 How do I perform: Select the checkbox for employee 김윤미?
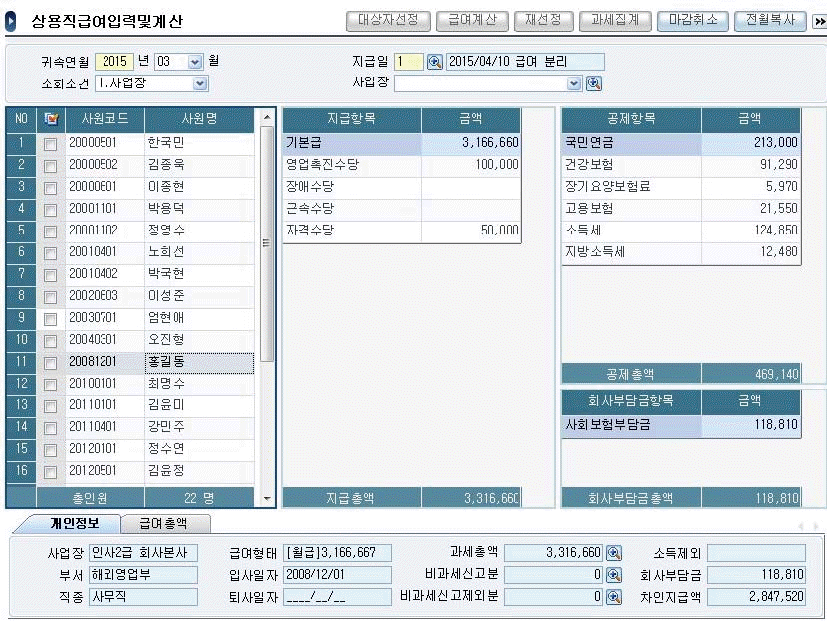click(x=50, y=406)
